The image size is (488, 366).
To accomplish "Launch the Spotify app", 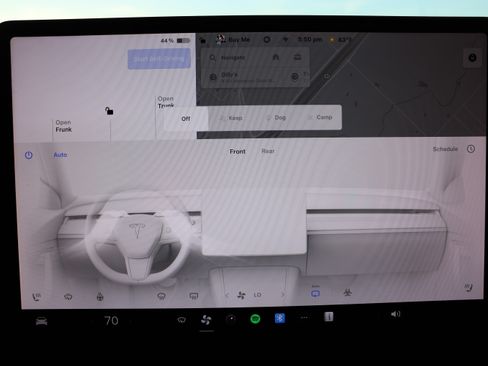I will tap(255, 319).
